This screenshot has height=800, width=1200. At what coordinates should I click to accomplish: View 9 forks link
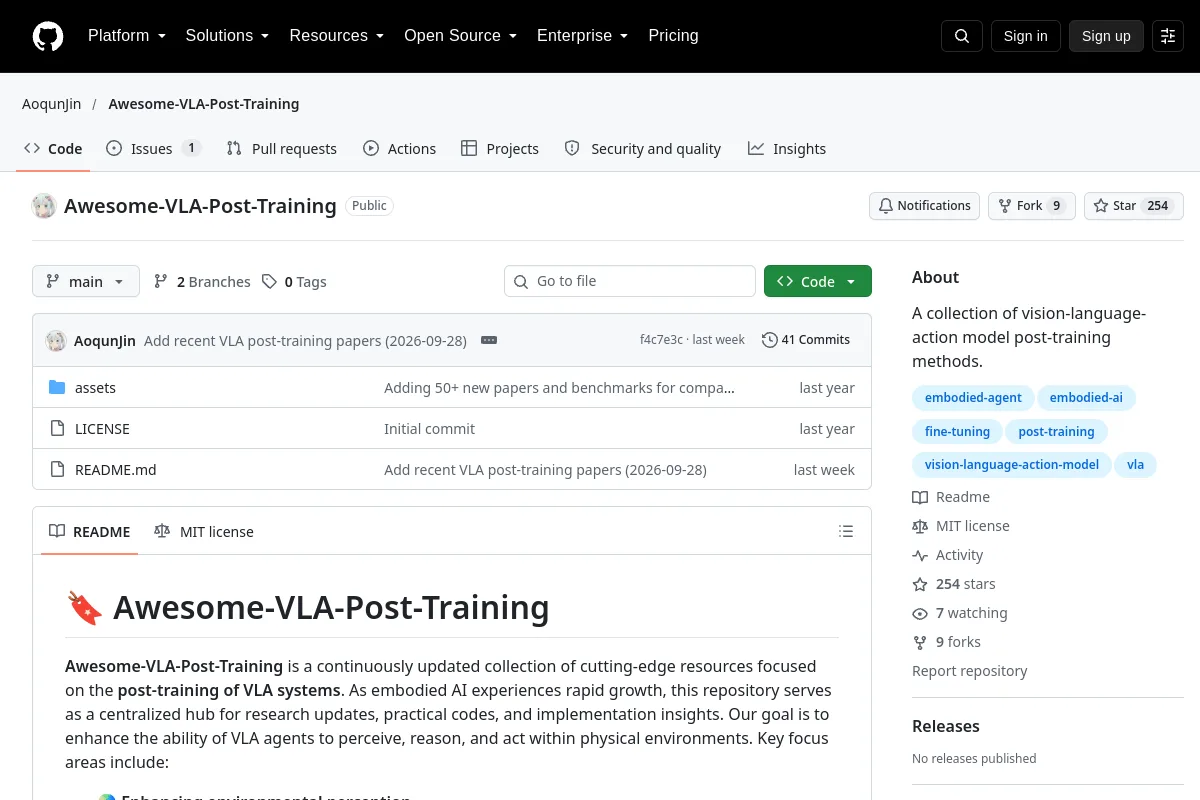(x=946, y=642)
